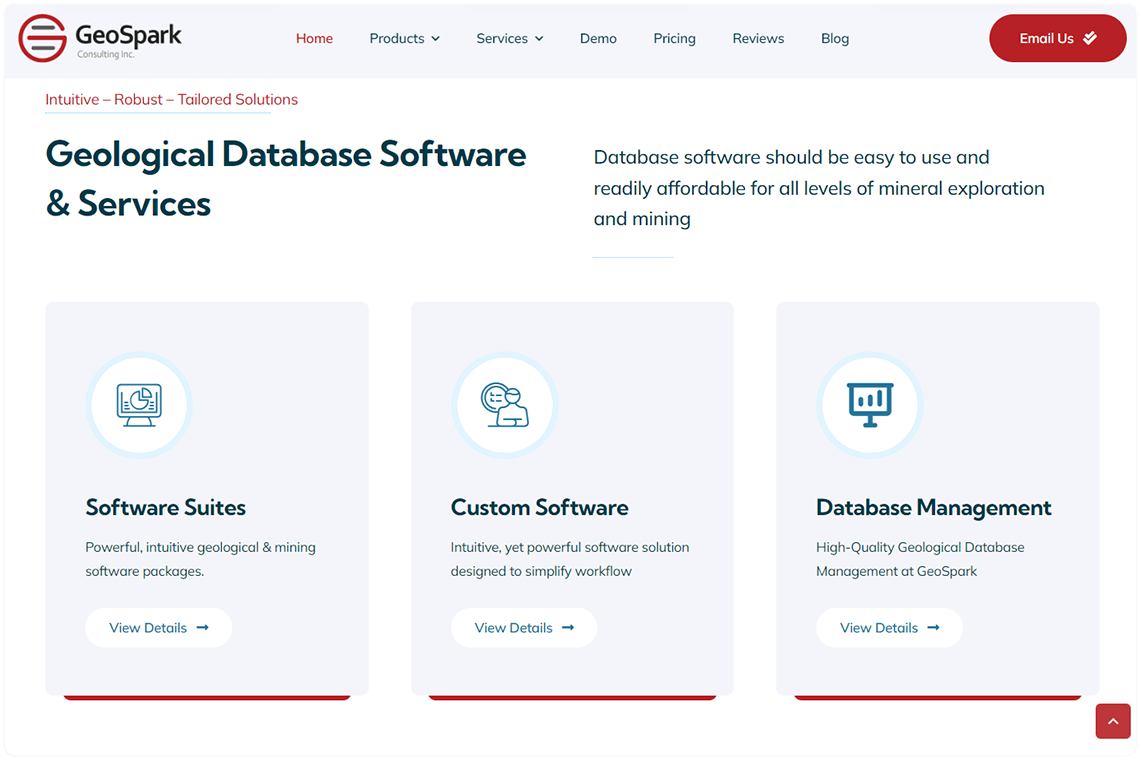Click the Database Management heading
The height and width of the screenshot is (760, 1141).
pos(934,507)
